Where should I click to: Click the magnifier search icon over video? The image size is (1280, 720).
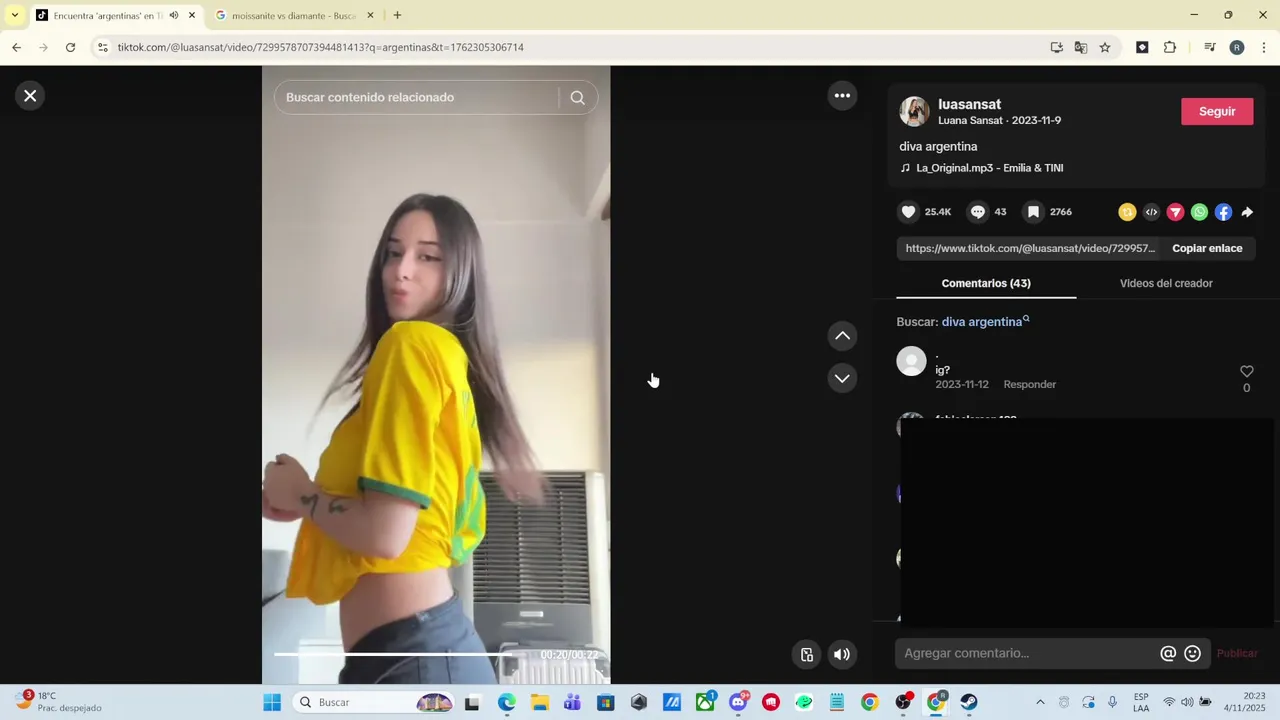tap(577, 97)
